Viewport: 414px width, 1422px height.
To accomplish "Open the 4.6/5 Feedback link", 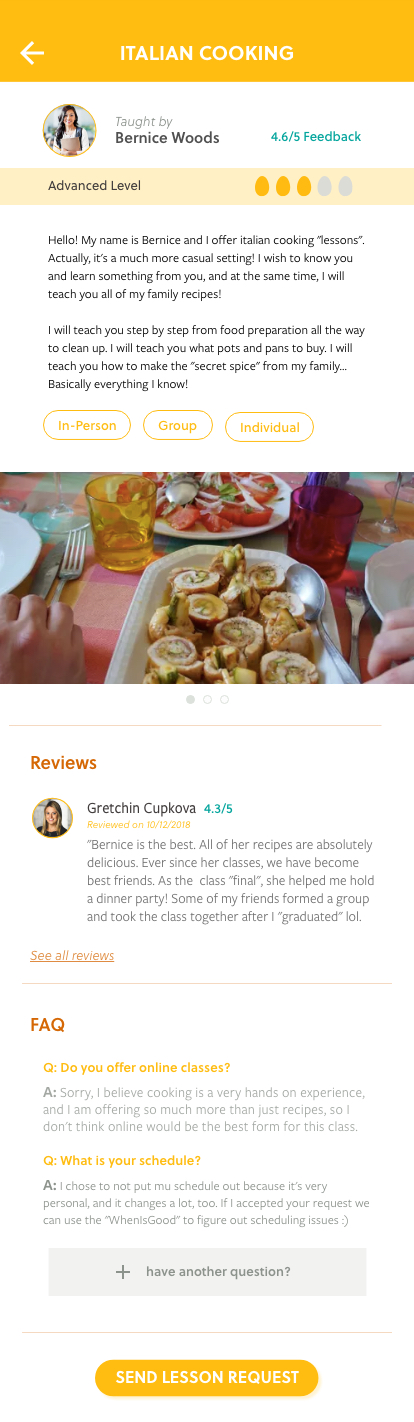I will 316,137.
